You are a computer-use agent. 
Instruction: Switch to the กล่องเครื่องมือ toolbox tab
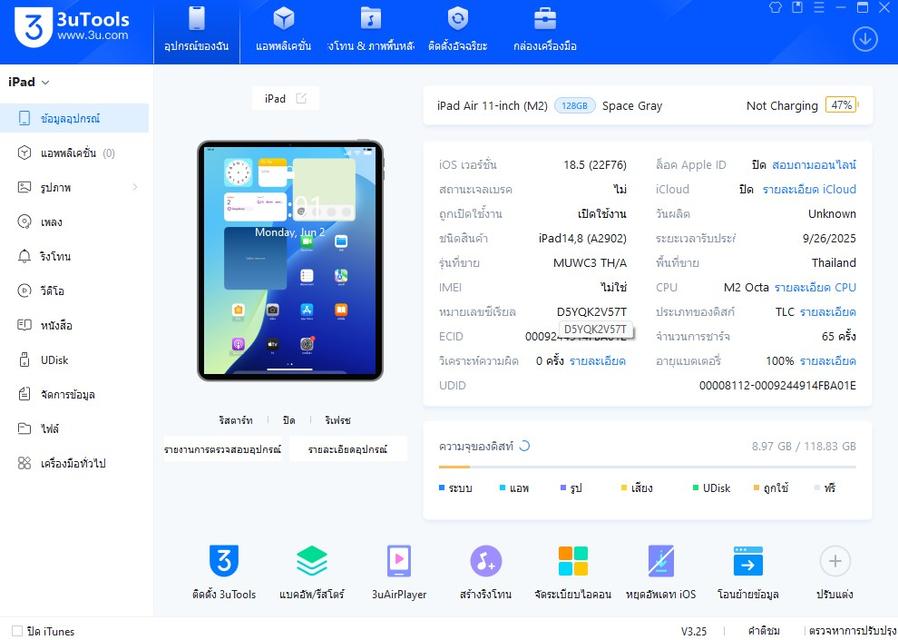point(543,30)
